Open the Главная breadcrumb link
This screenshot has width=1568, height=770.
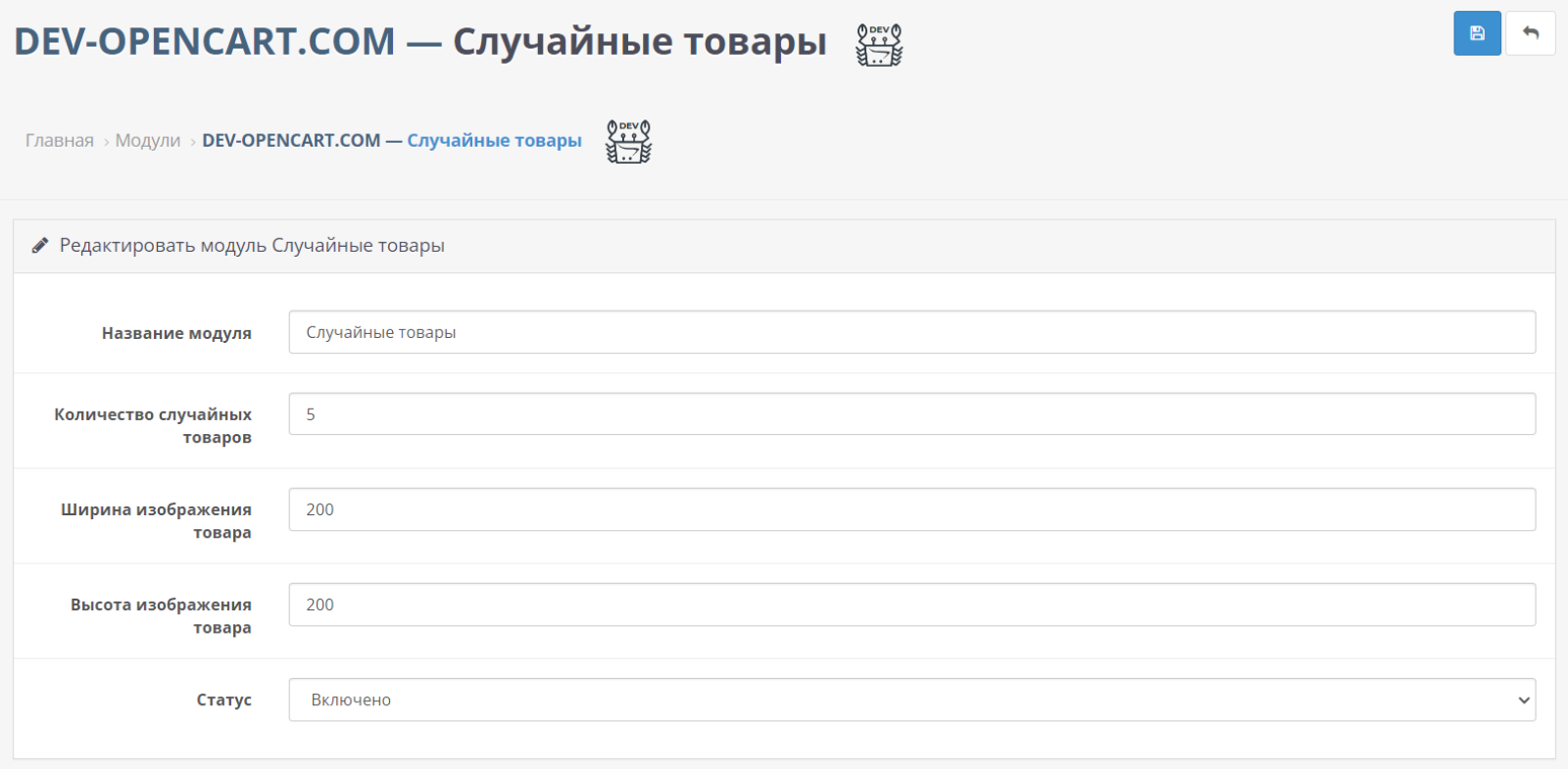click(x=60, y=140)
